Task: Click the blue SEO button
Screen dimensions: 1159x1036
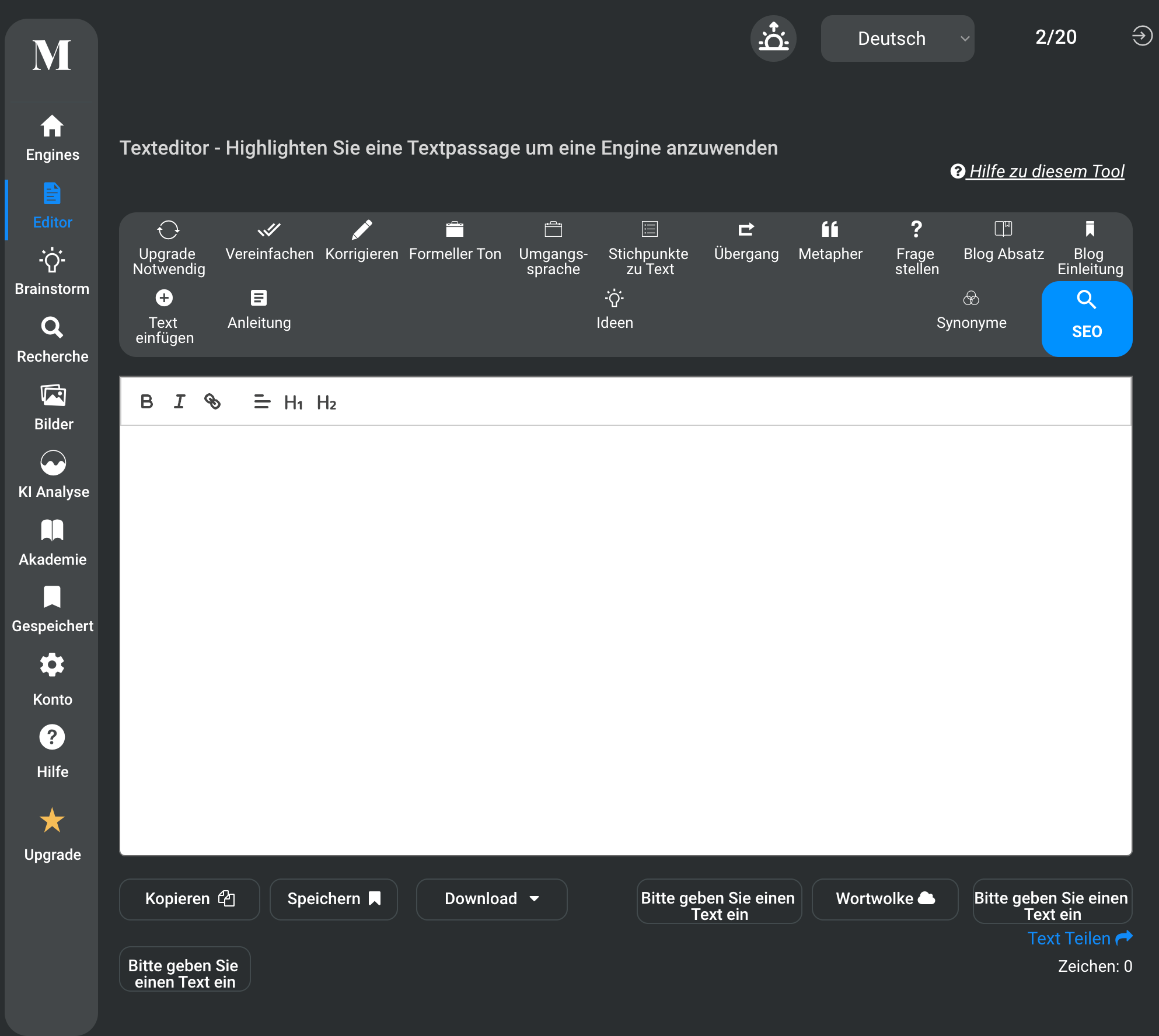Action: (1087, 318)
